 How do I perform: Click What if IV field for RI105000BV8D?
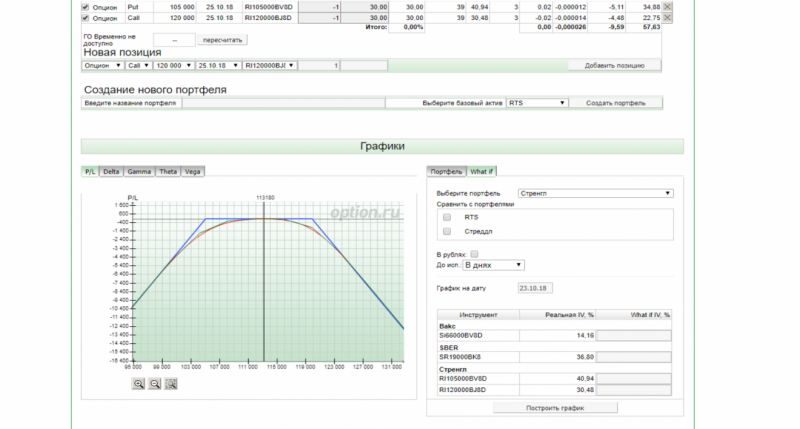[634, 378]
